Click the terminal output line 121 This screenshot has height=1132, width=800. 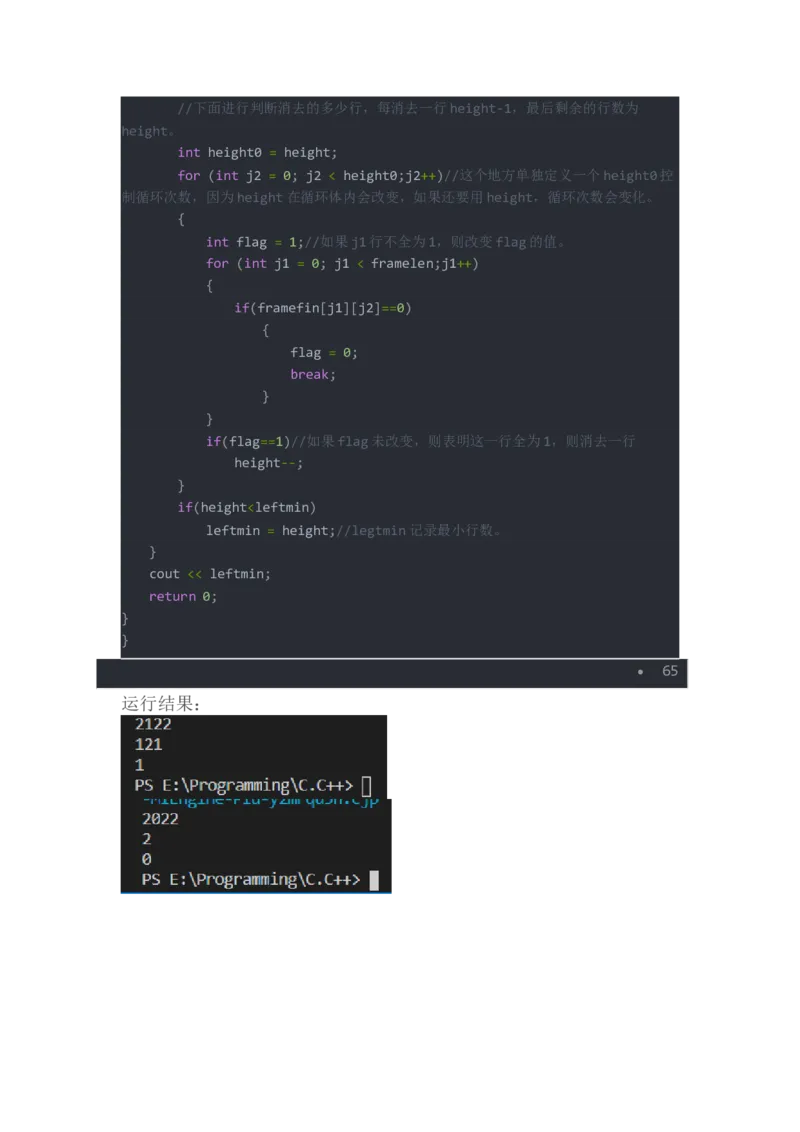[x=148, y=745]
